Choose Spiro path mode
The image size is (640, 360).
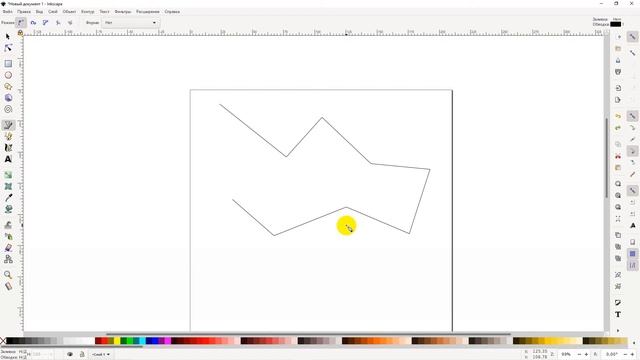[x=33, y=23]
